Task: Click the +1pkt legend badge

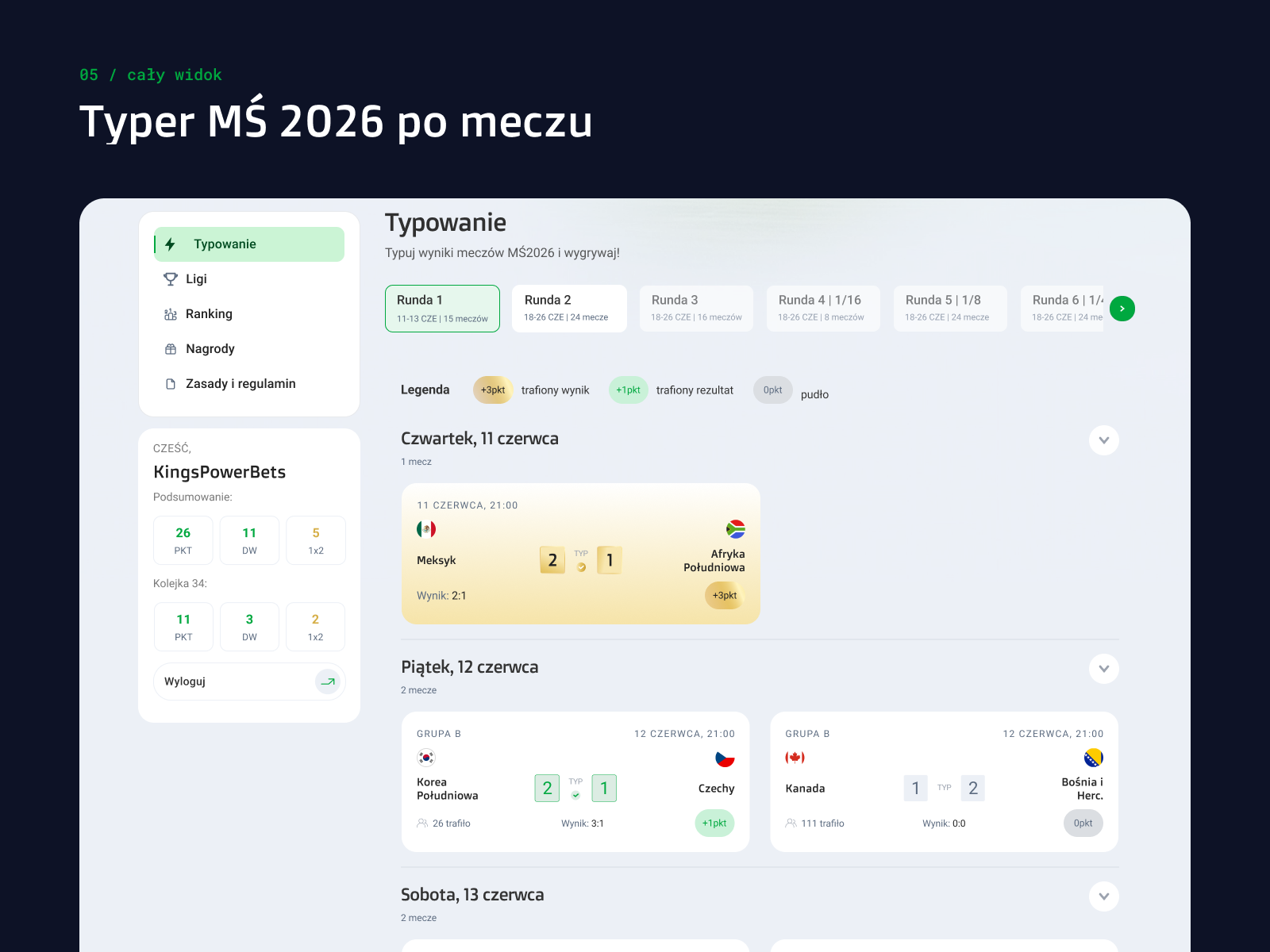Action: (x=628, y=390)
